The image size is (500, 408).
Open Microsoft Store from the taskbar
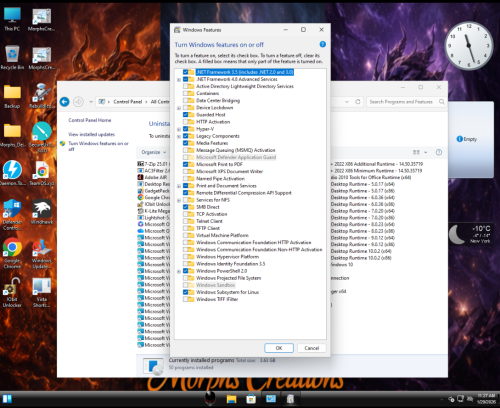[251, 399]
